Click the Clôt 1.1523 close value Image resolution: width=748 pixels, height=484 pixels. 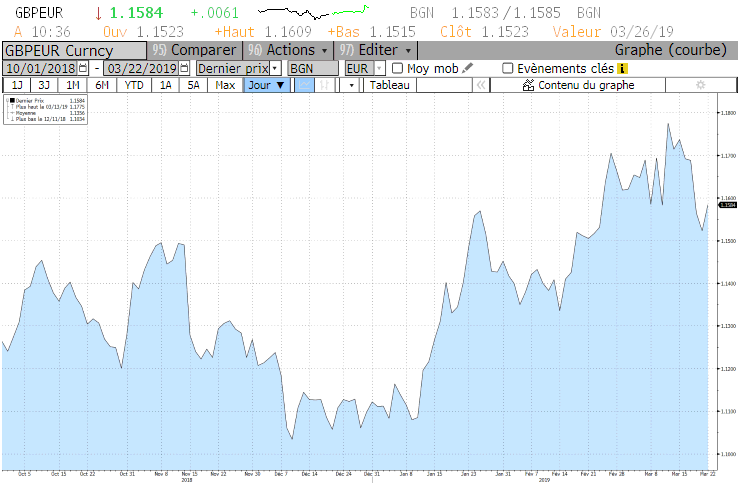[484, 32]
